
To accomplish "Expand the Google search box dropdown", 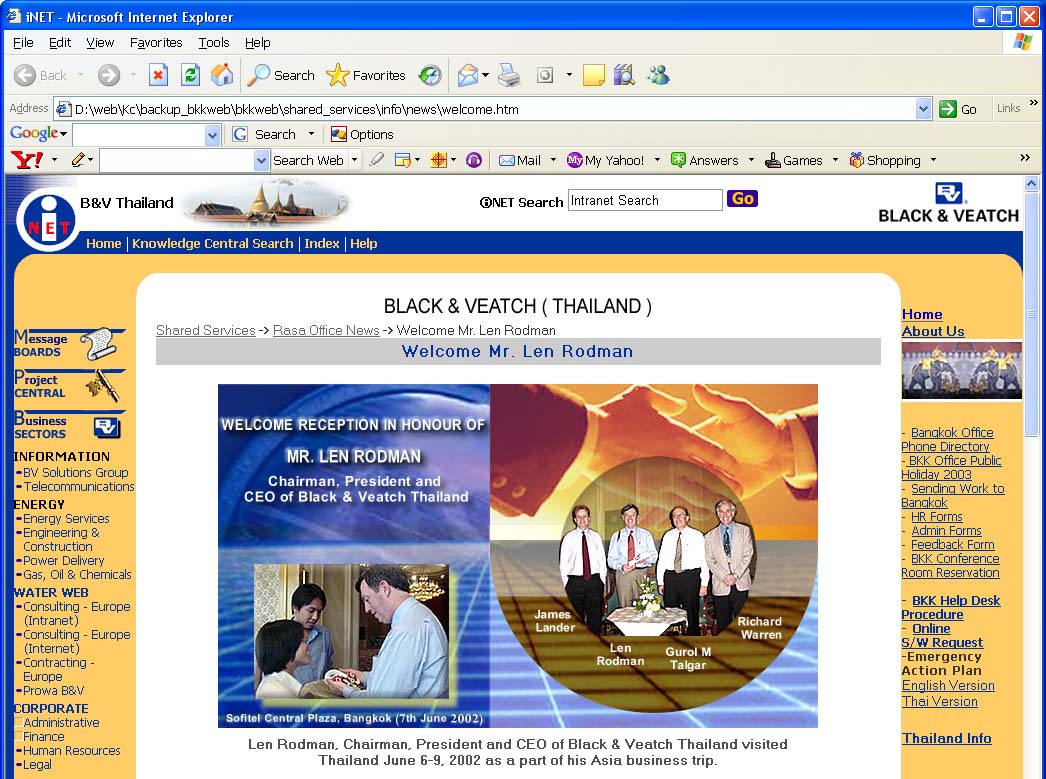I will click(x=212, y=135).
